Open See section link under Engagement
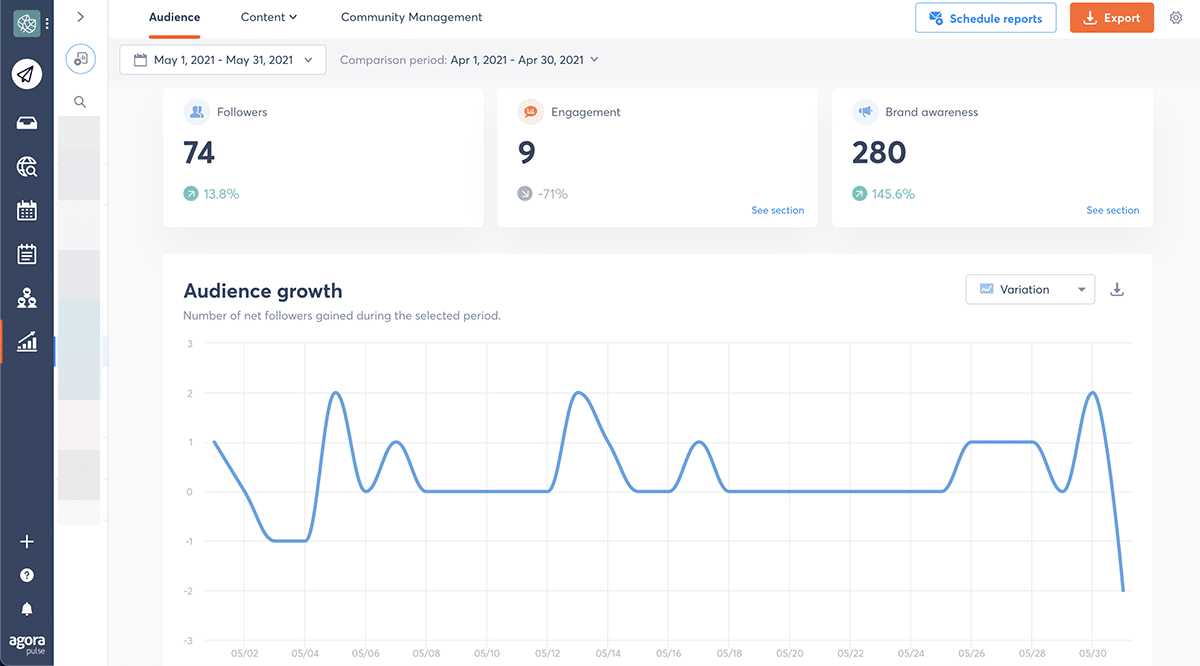Image resolution: width=1200 pixels, height=666 pixels. pyautogui.click(x=777, y=210)
